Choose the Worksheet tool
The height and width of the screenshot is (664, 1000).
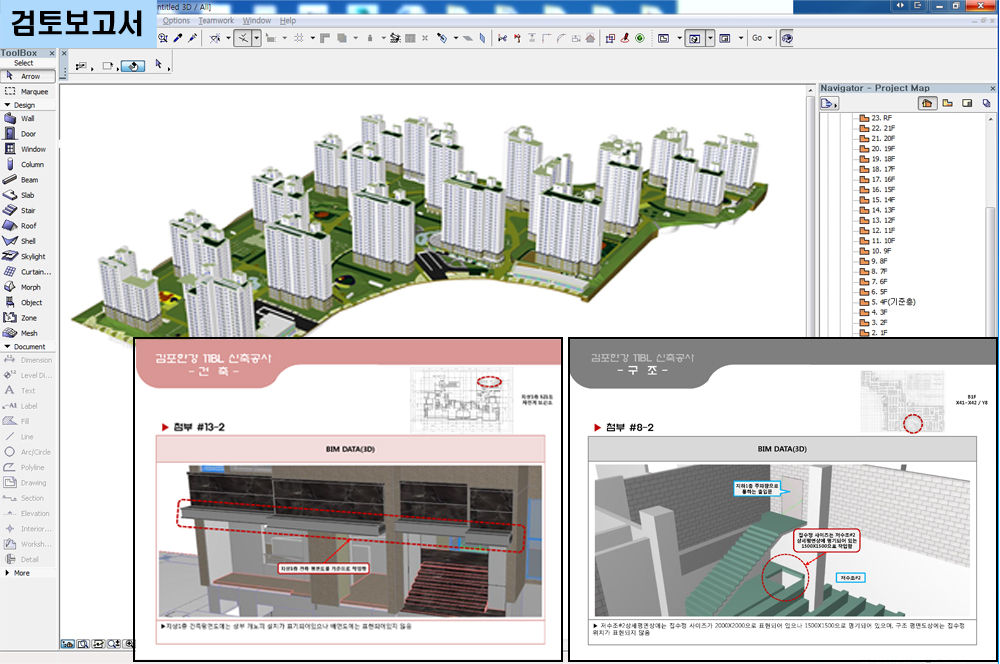pos(28,544)
